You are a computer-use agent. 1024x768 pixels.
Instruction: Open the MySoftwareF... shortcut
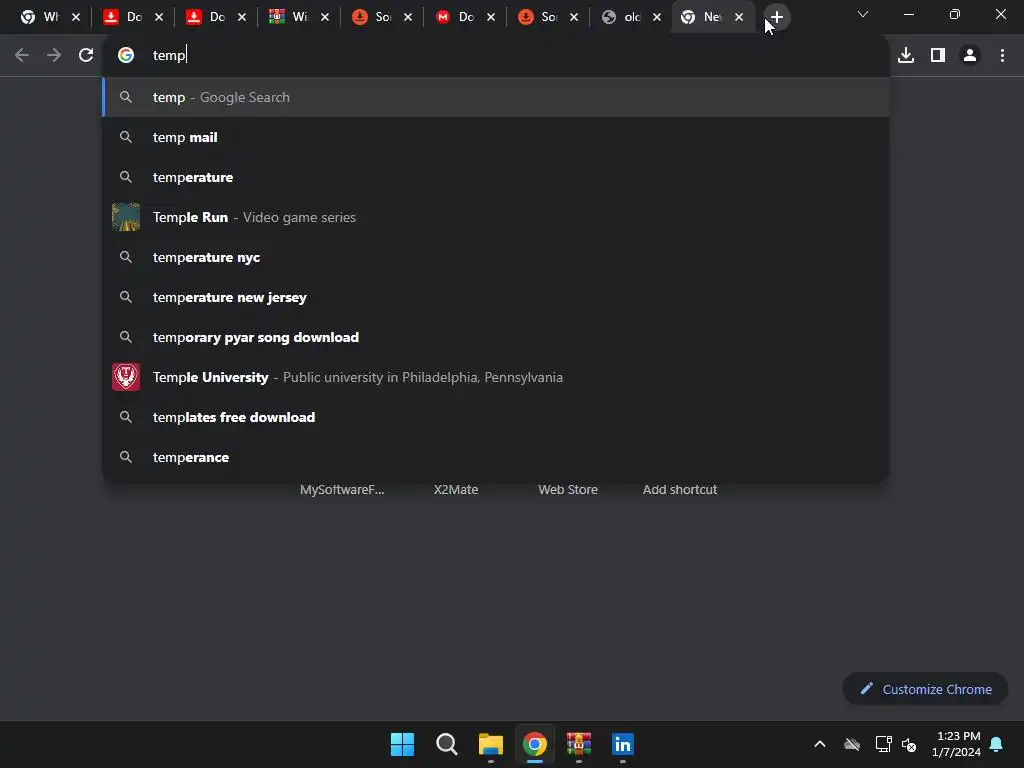pos(342,489)
